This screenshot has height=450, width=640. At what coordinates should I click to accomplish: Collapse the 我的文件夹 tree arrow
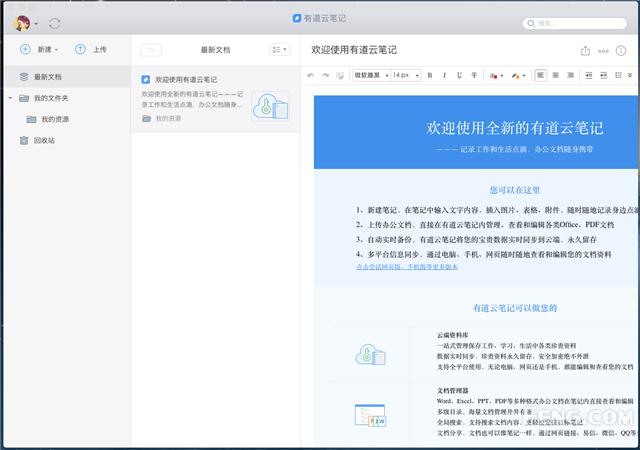click(10, 98)
